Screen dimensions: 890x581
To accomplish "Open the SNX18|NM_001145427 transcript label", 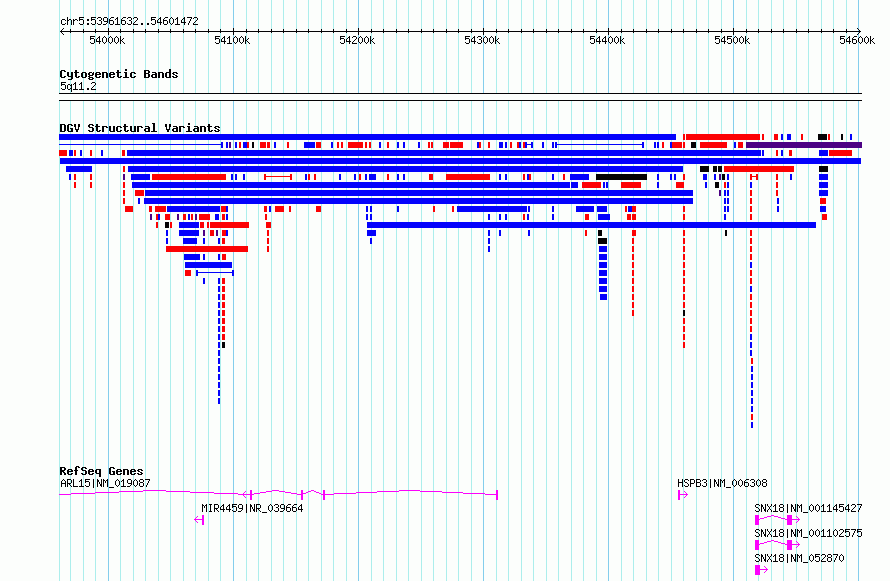I will tap(808, 508).
